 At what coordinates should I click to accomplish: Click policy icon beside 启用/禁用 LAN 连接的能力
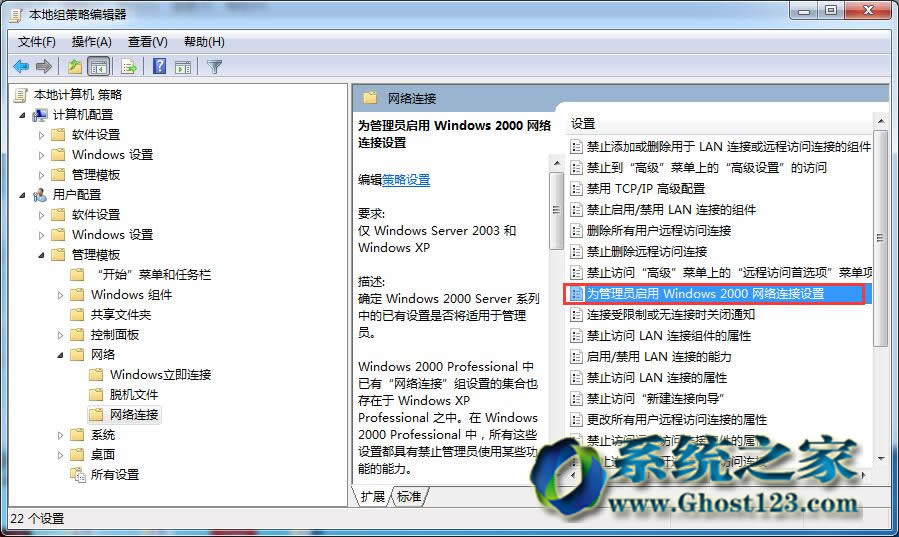[576, 356]
